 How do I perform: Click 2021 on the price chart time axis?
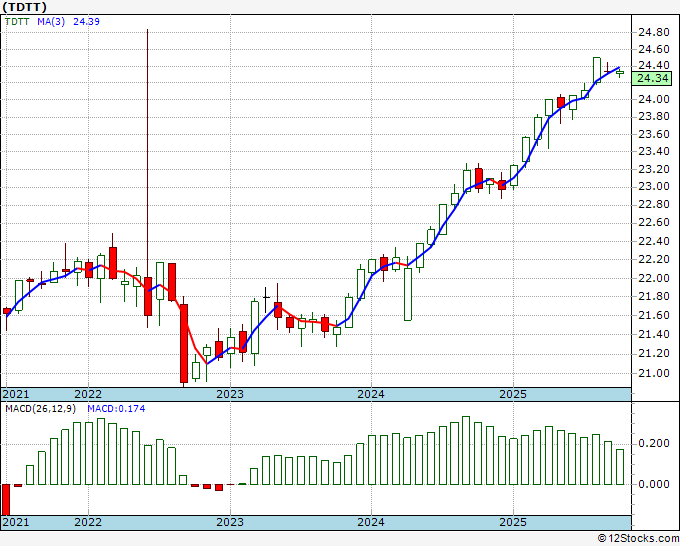tap(16, 394)
